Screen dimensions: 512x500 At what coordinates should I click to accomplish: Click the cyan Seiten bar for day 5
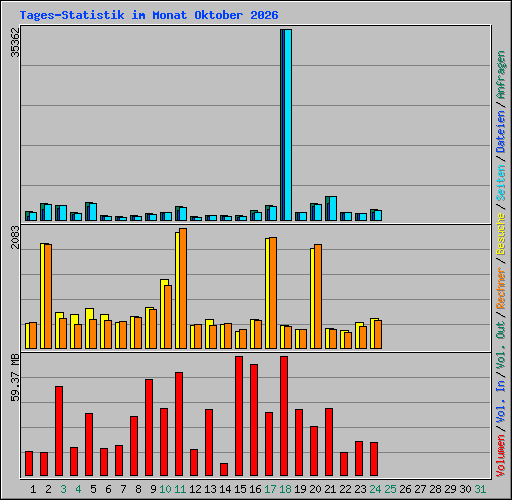[93, 212]
